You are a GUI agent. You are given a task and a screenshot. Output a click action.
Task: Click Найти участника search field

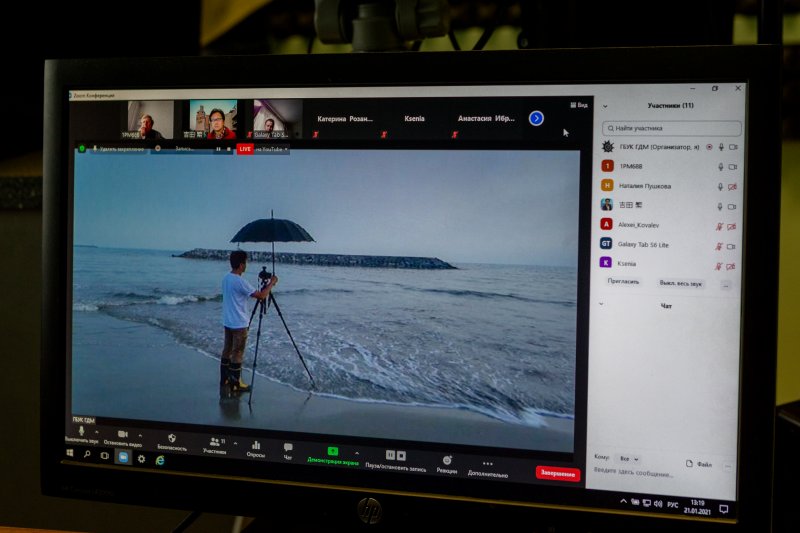coord(671,128)
